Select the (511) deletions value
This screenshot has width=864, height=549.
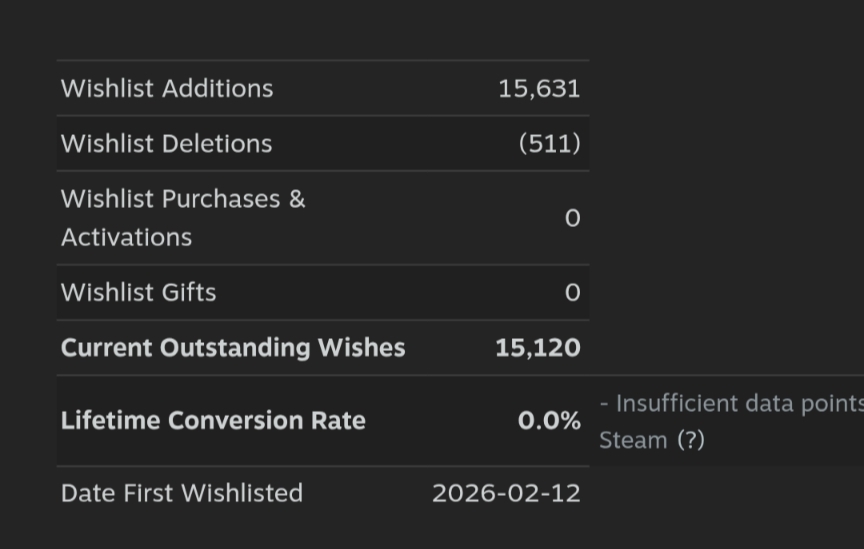(549, 143)
